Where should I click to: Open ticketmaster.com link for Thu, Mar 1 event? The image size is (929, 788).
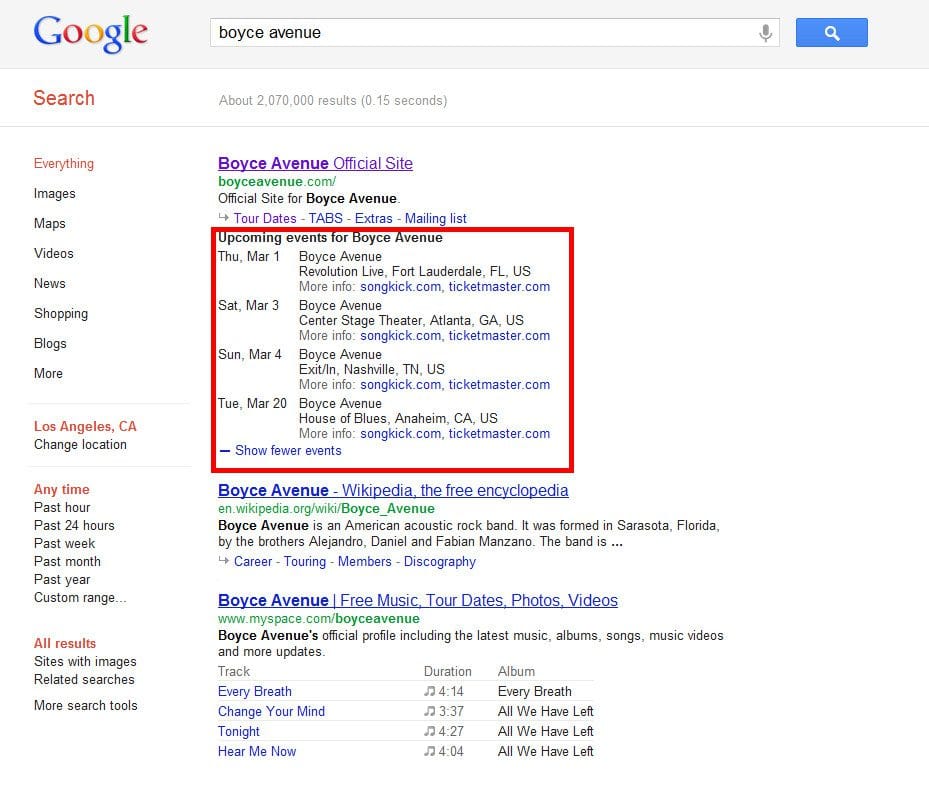tap(499, 287)
